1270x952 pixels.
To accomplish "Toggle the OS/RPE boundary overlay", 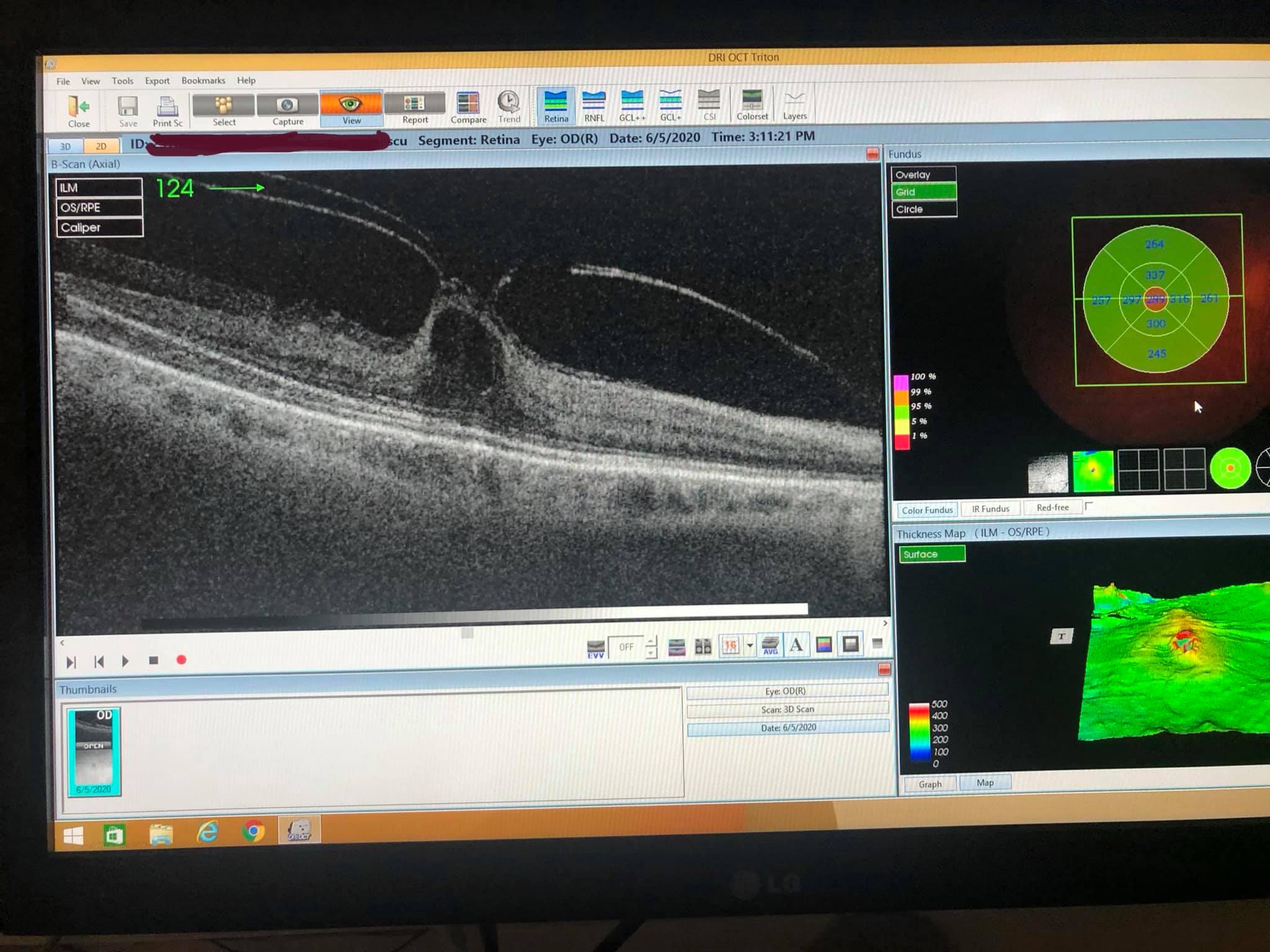I will pos(99,208).
